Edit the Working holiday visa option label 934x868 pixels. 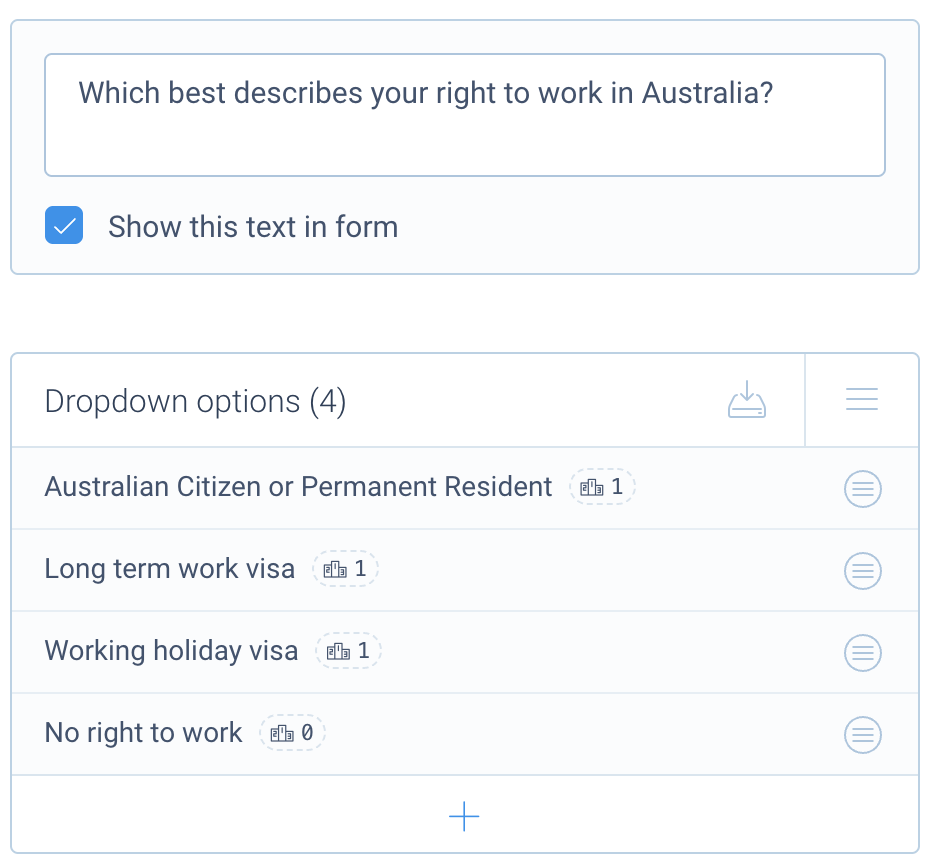170,651
